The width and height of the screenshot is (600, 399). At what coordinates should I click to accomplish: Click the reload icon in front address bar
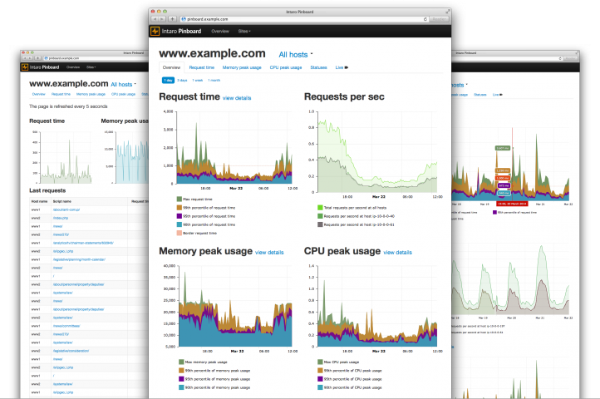(425, 19)
